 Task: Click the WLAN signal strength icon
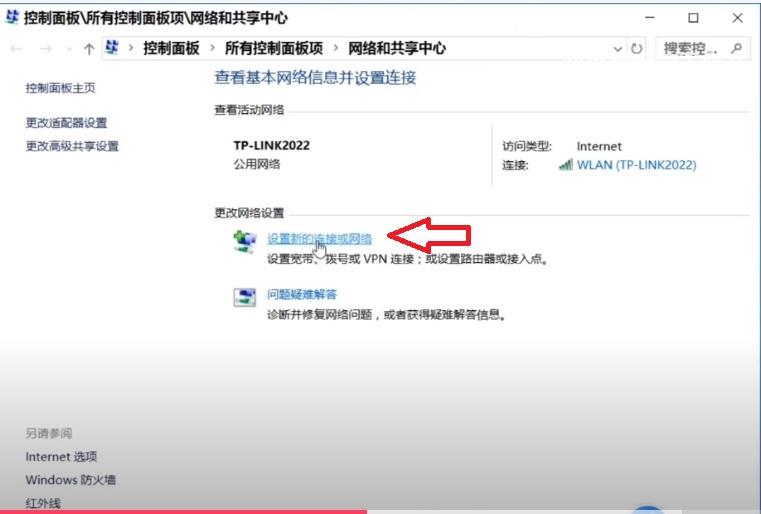(566, 165)
